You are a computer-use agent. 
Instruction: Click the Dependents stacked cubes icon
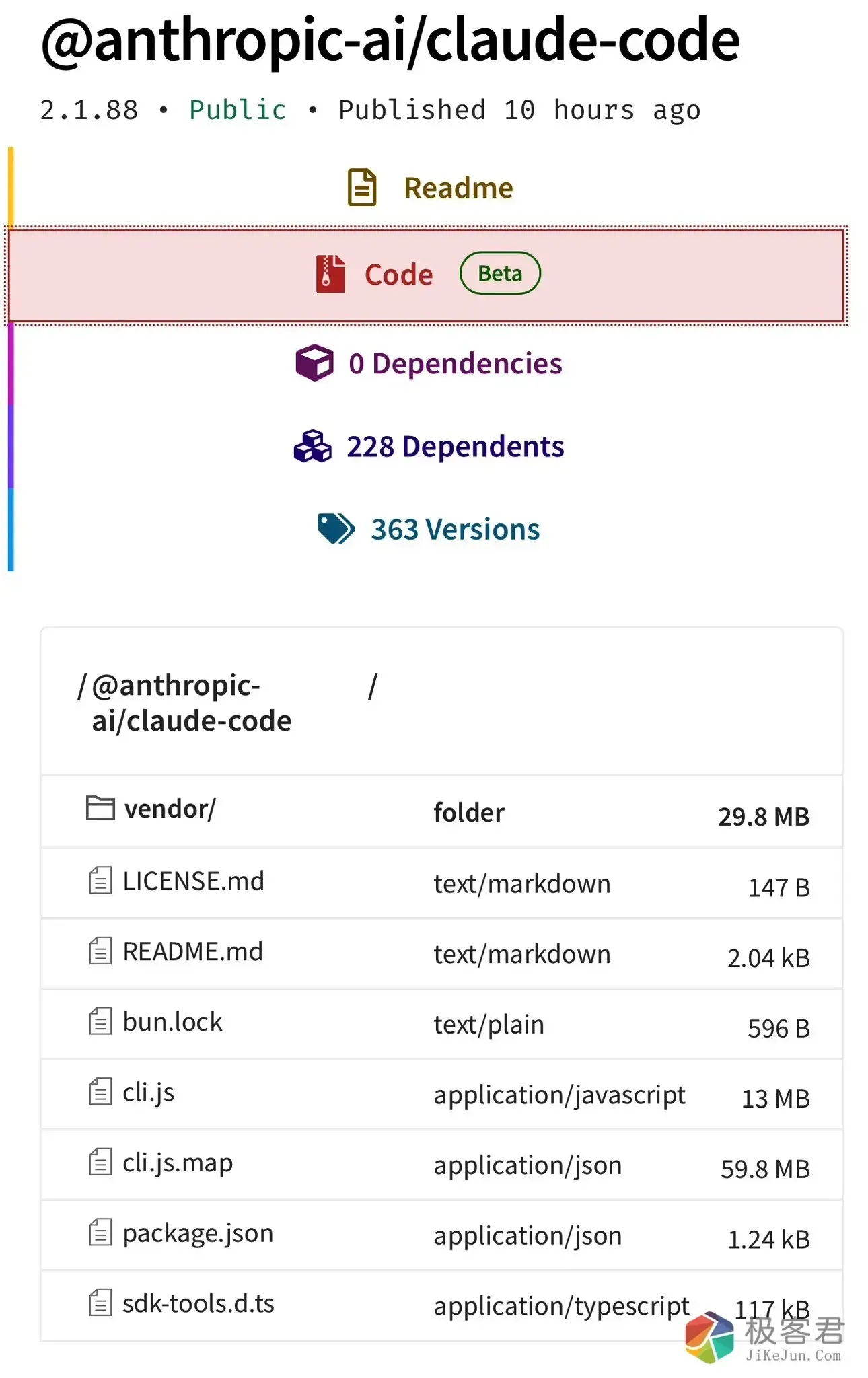coord(313,447)
